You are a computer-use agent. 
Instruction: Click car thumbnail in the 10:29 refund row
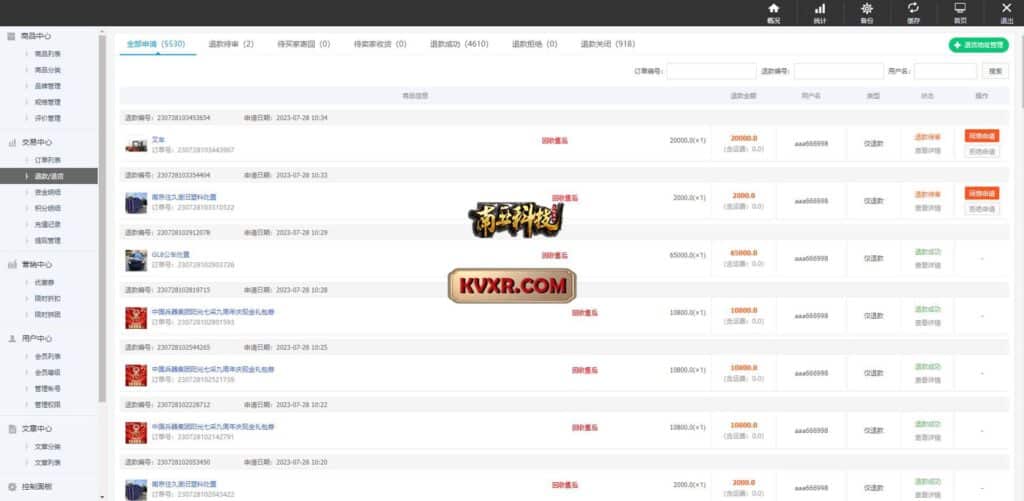pos(136,260)
